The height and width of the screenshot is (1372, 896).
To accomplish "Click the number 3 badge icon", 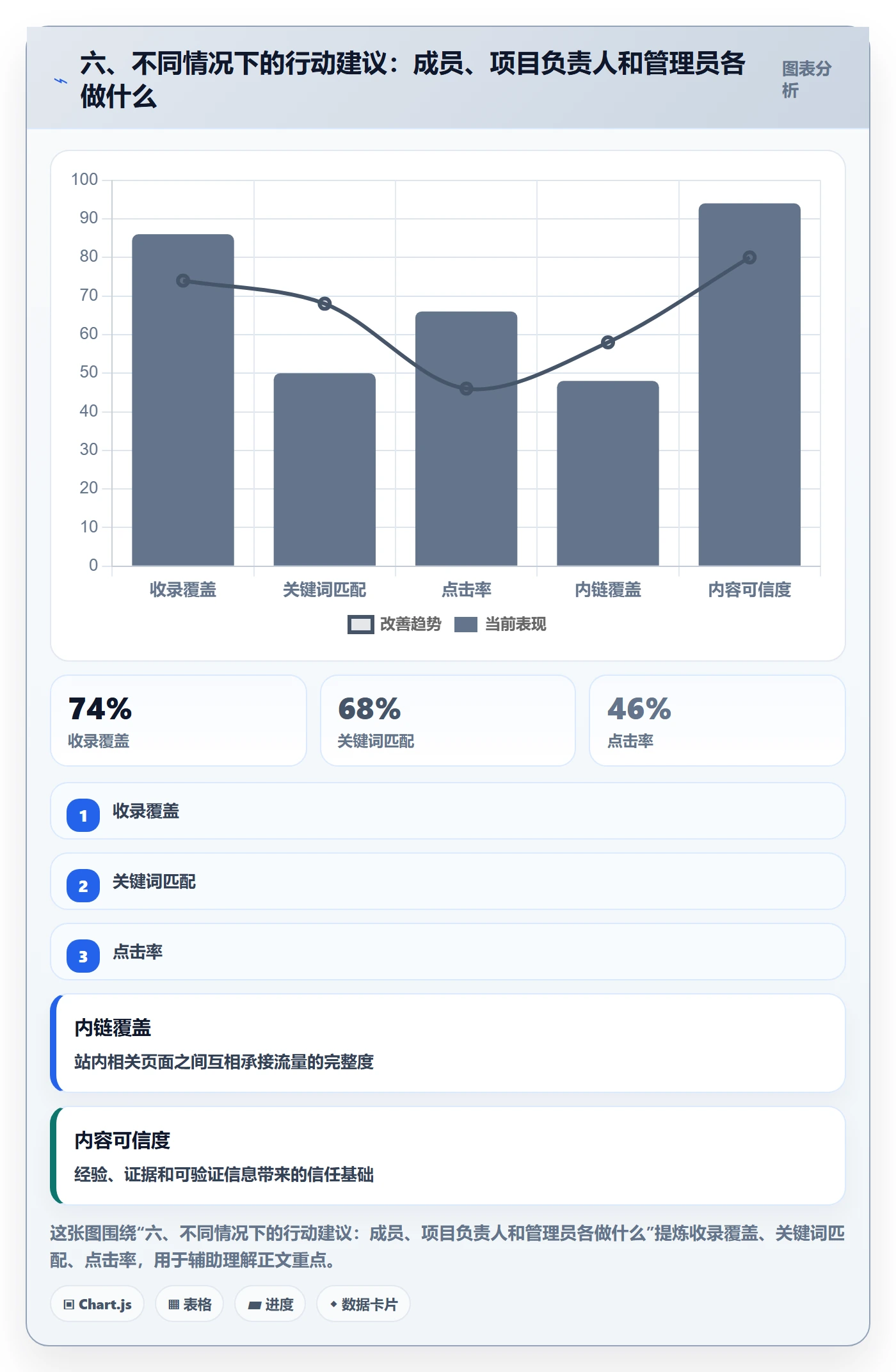I will pos(83,956).
